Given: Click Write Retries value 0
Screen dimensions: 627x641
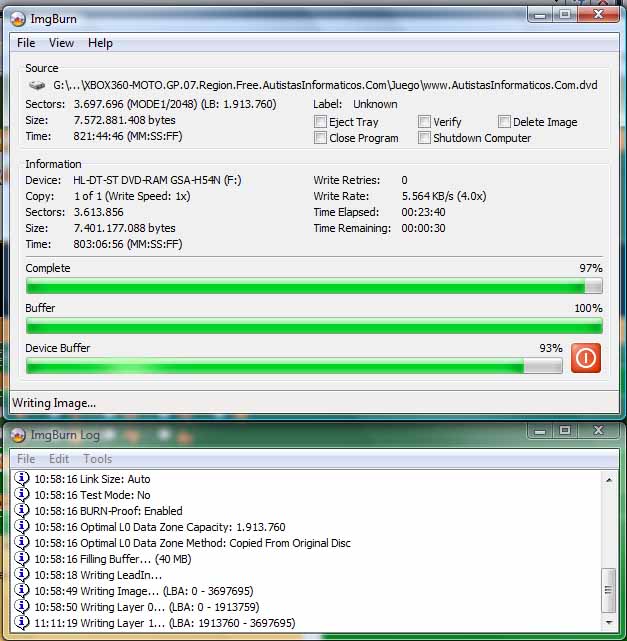Looking at the screenshot, I should coord(404,180).
